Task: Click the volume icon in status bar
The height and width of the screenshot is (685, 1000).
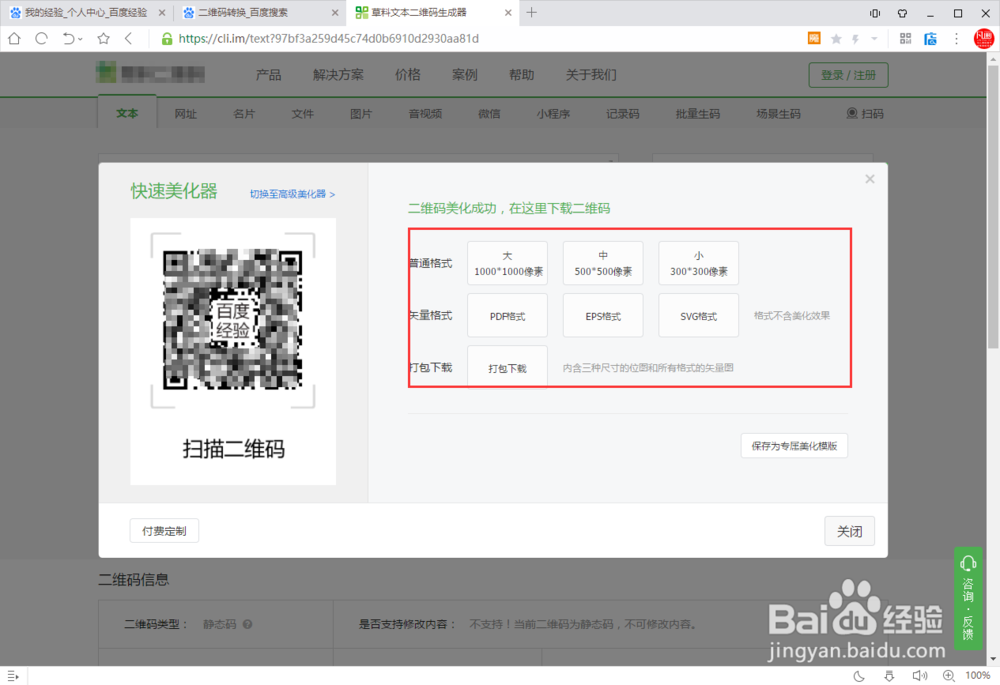Action: tap(919, 675)
